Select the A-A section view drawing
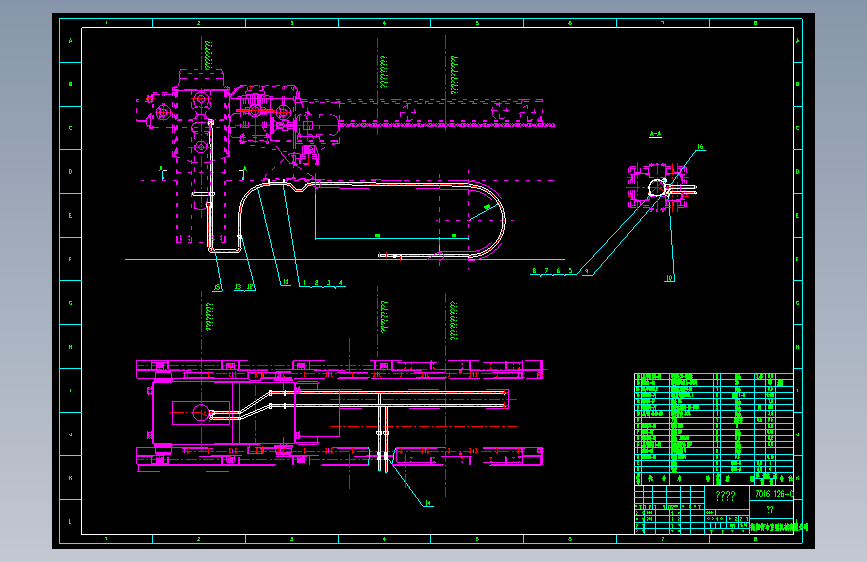 point(661,187)
